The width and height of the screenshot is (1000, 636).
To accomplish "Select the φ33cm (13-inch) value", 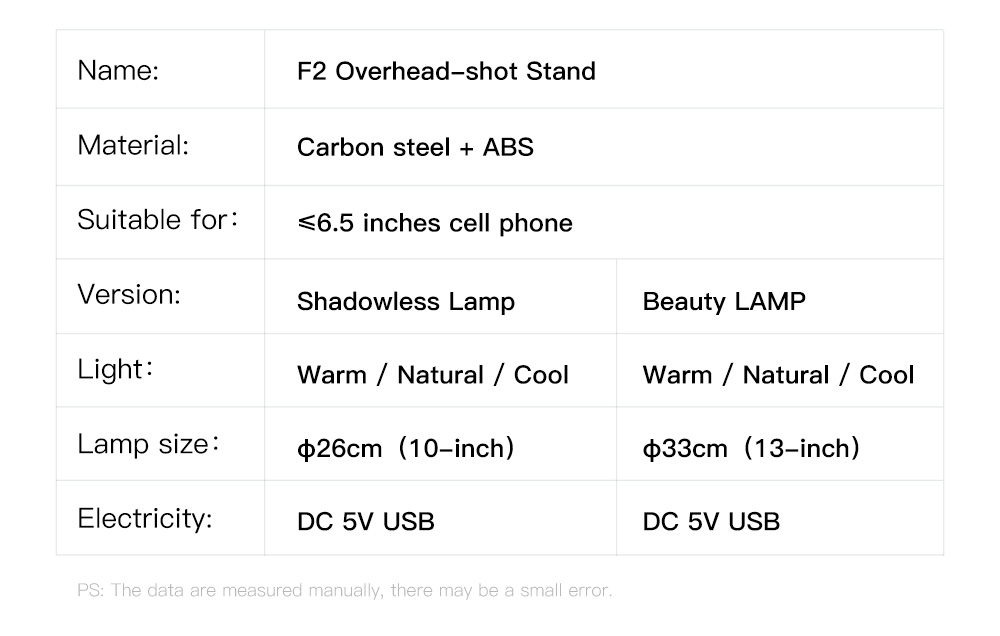I will click(x=751, y=448).
